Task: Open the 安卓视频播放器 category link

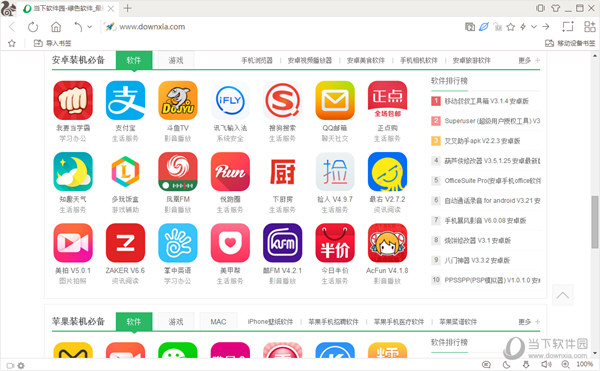Action: 310,60
